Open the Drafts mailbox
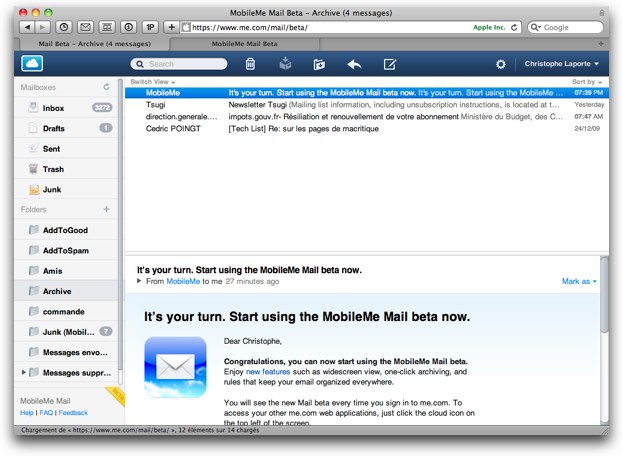Image resolution: width=622 pixels, height=456 pixels. point(66,128)
